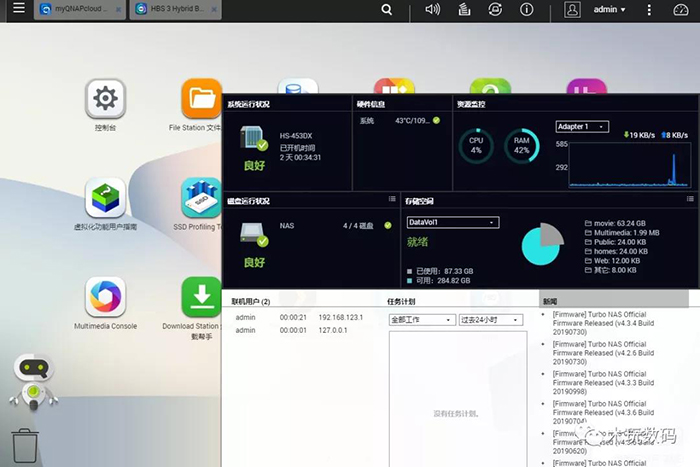Select the homes: 24.00 KB folder entry
This screenshot has width=700, height=467.
[x=616, y=251]
